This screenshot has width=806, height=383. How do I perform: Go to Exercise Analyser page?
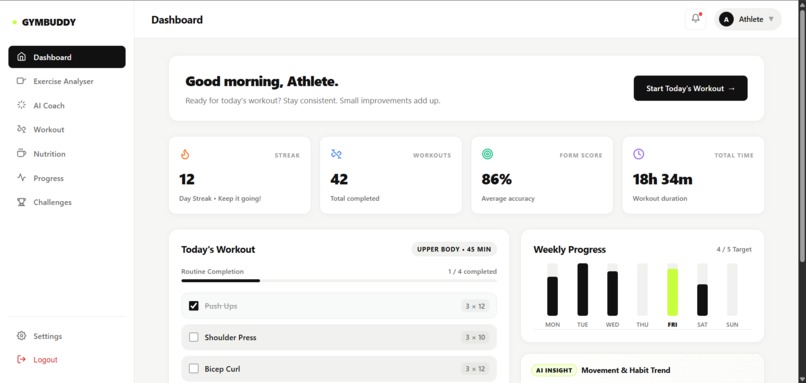[x=67, y=81]
